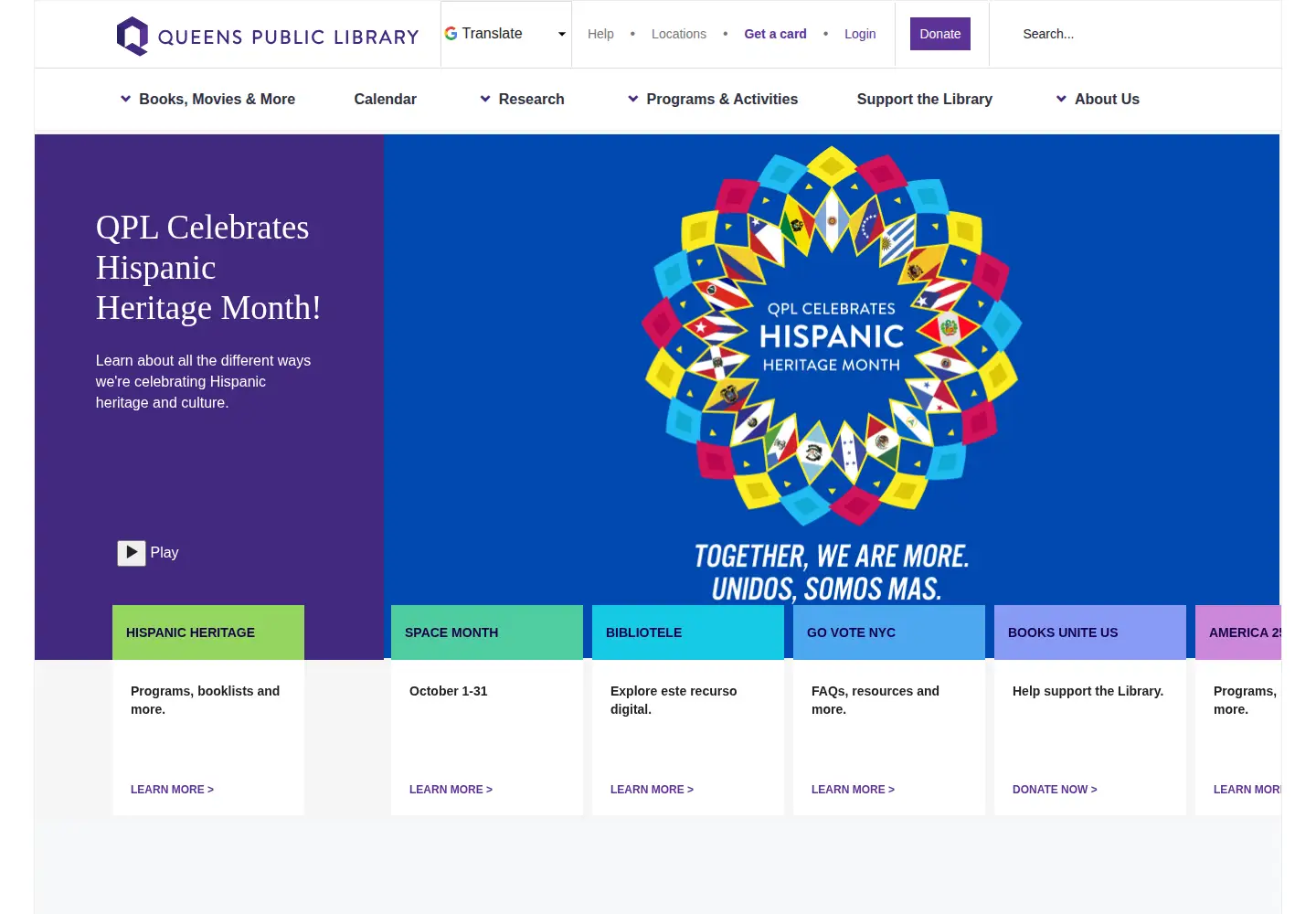Open the Go Vote NYC card header
Viewport: 1316px width, 914px height.
(889, 632)
